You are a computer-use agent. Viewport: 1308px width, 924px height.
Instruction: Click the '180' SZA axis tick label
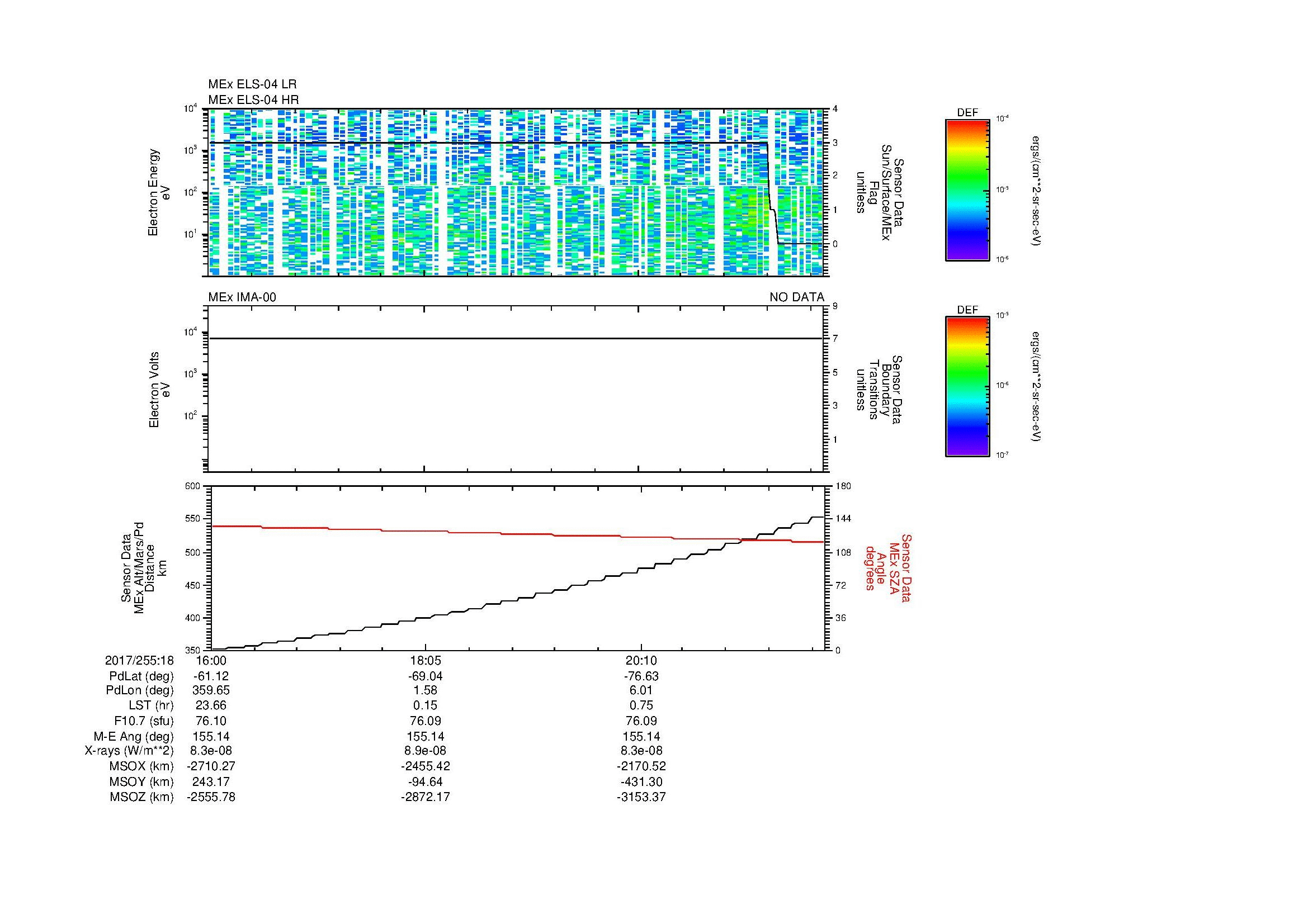click(x=843, y=486)
